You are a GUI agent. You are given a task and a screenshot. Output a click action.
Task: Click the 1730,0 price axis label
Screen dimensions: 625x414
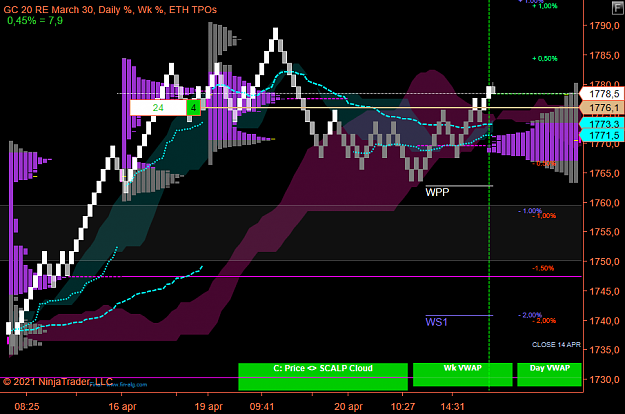pyautogui.click(x=604, y=379)
